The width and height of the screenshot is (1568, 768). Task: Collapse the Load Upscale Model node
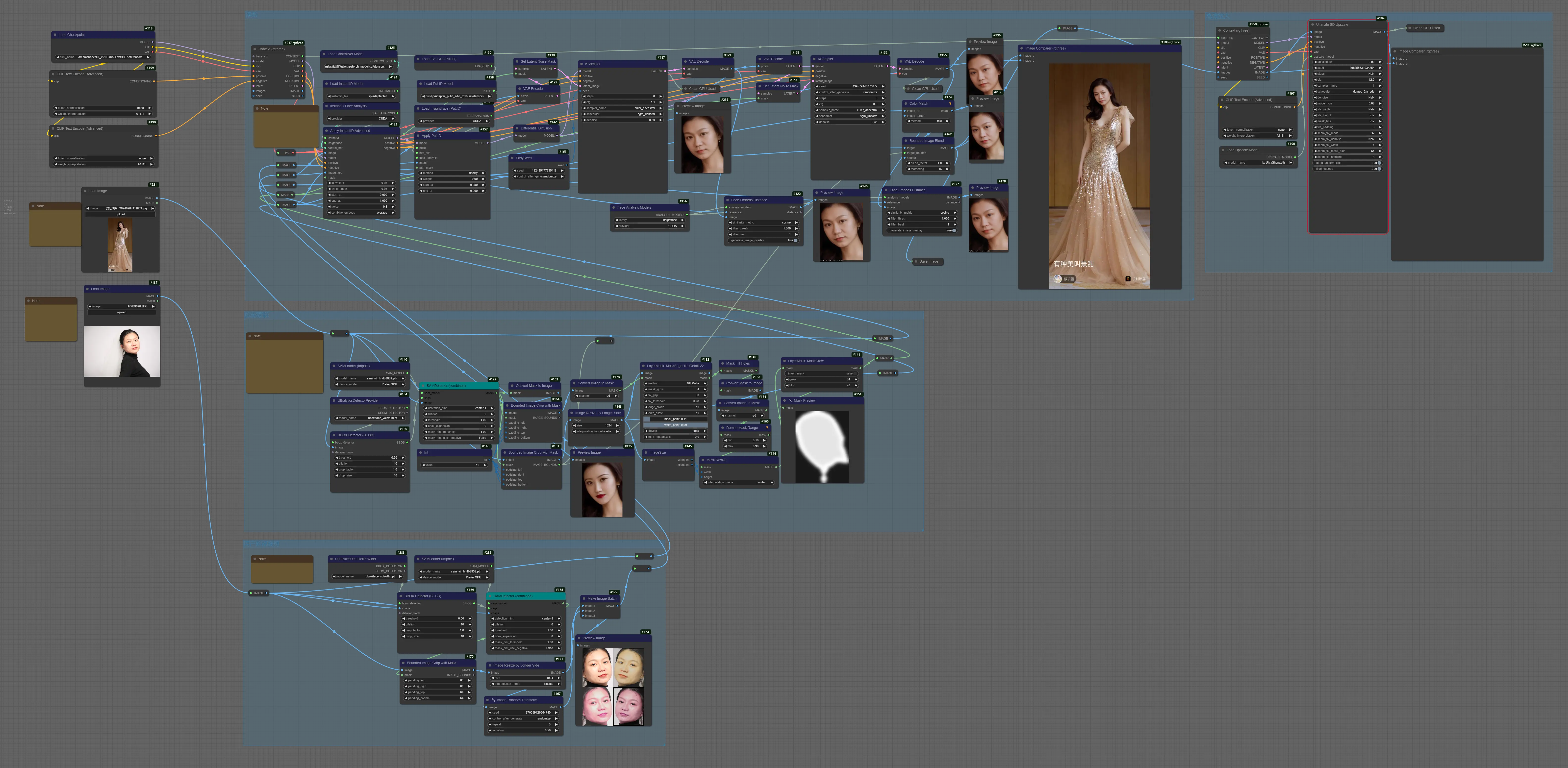(x=1223, y=150)
